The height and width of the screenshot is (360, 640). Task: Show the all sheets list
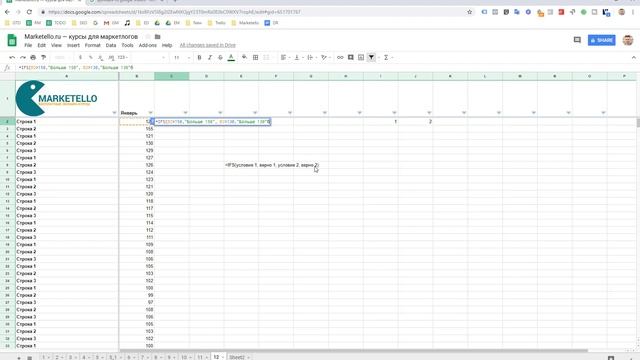[29, 358]
